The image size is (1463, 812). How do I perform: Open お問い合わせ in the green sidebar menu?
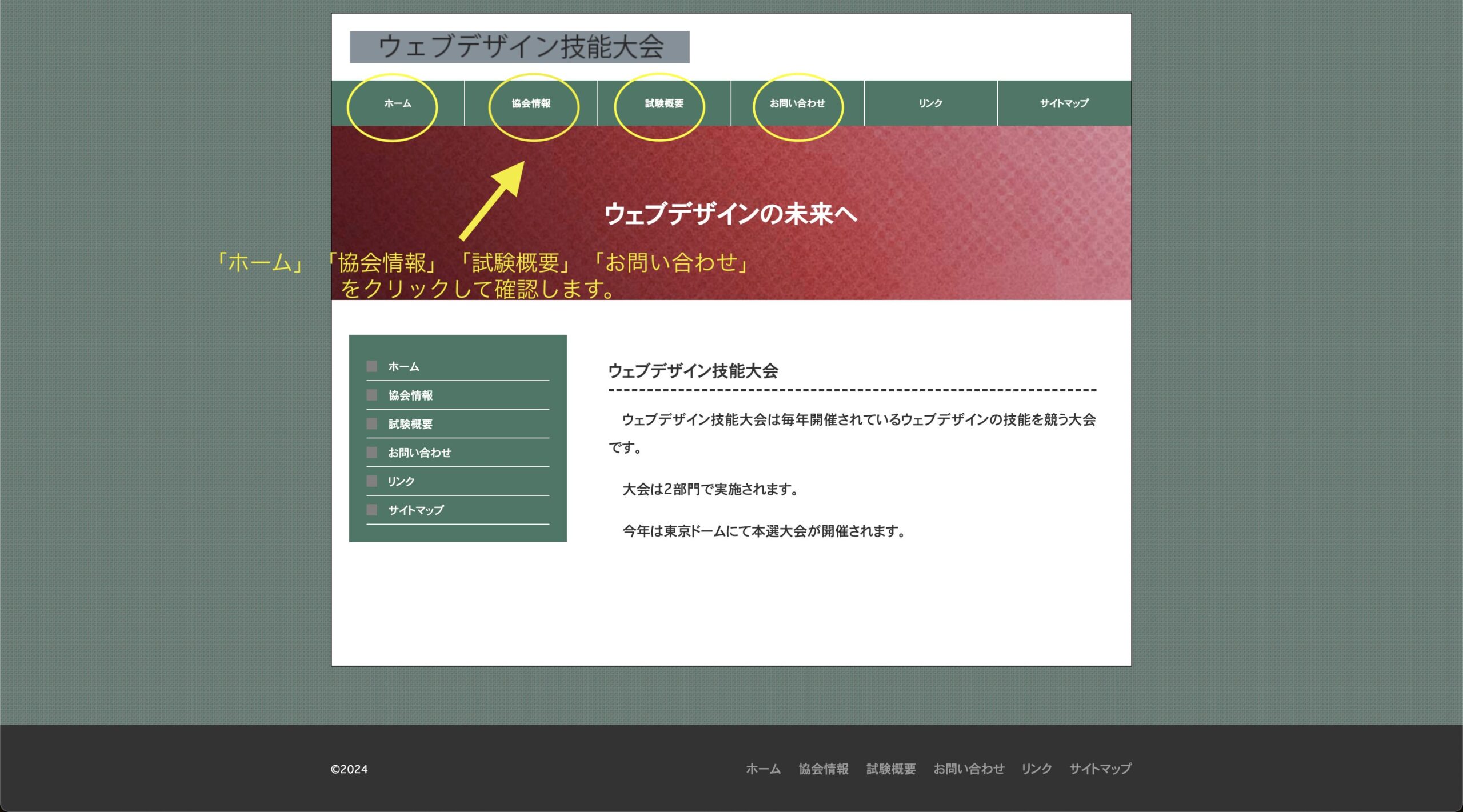click(419, 453)
